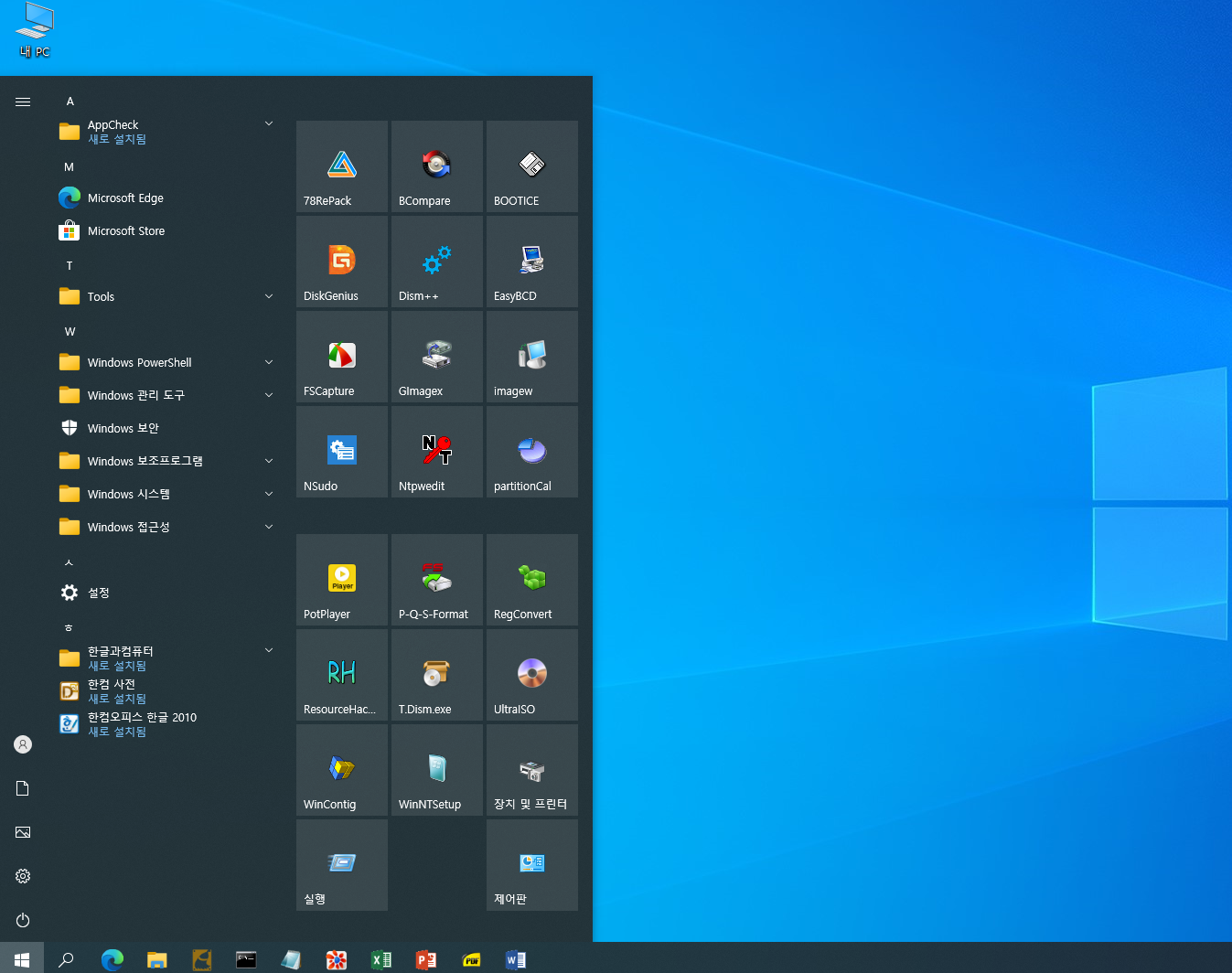Open Command Prompt taskbar icon

(x=246, y=959)
